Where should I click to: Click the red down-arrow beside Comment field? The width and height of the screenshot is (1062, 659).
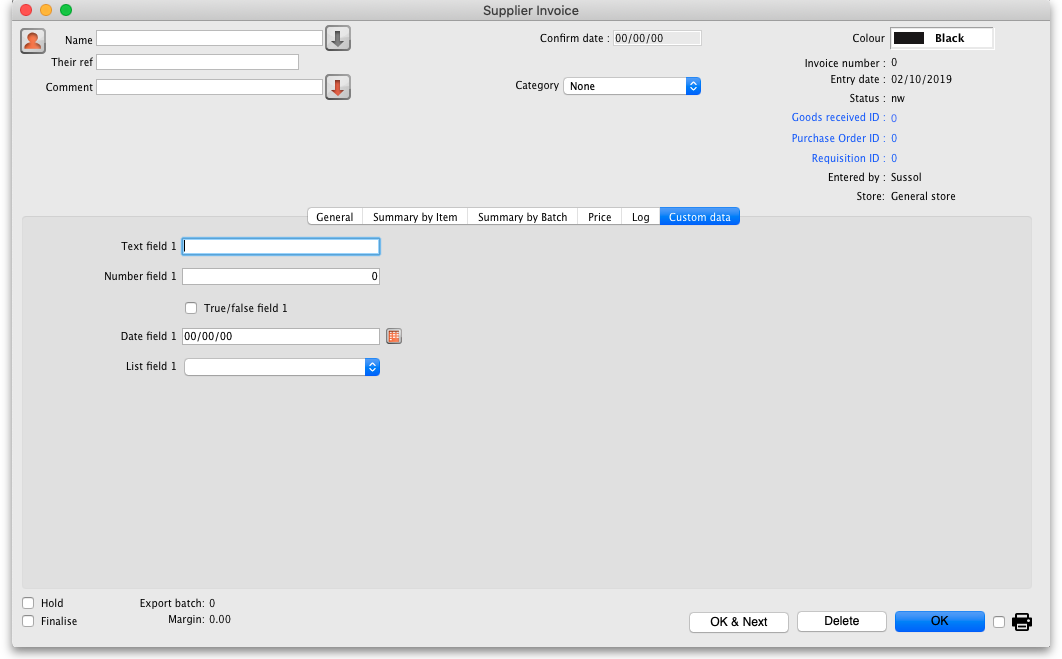(x=337, y=87)
